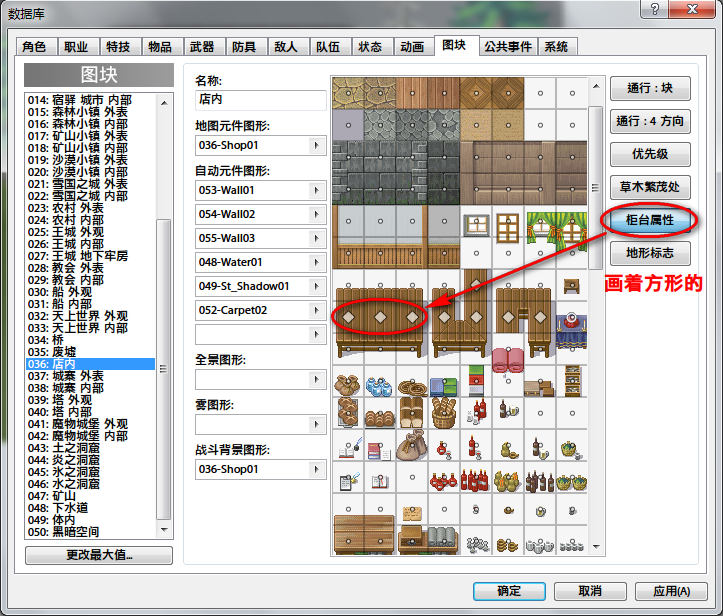Click the 取消 button
This screenshot has width=723, height=616.
590,591
